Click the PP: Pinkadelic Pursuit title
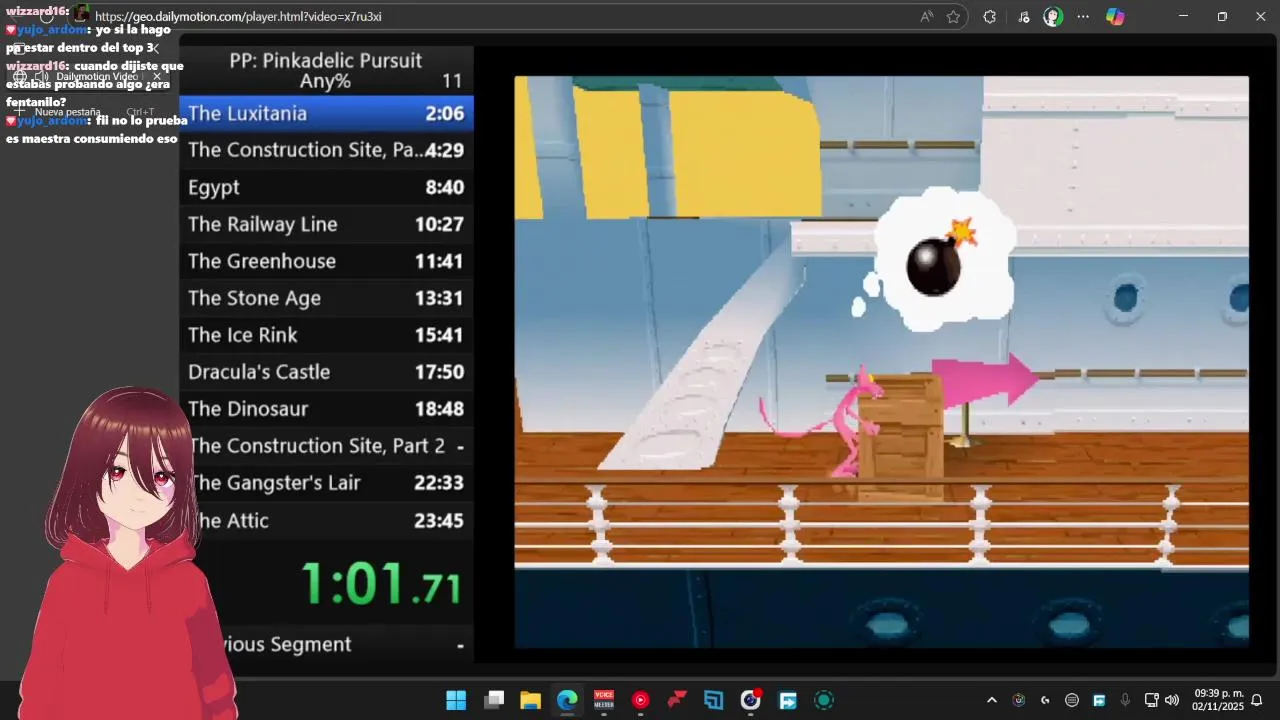Image resolution: width=1280 pixels, height=720 pixels. 326,60
